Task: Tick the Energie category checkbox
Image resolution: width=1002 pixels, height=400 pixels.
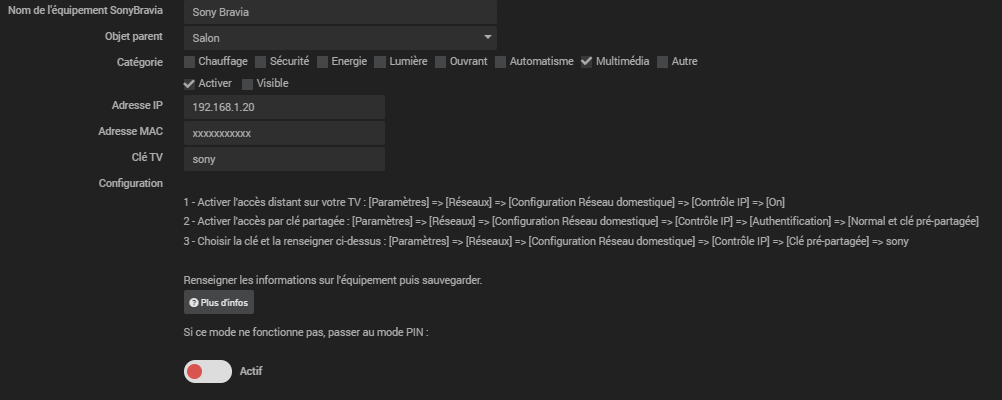Action: click(x=323, y=62)
